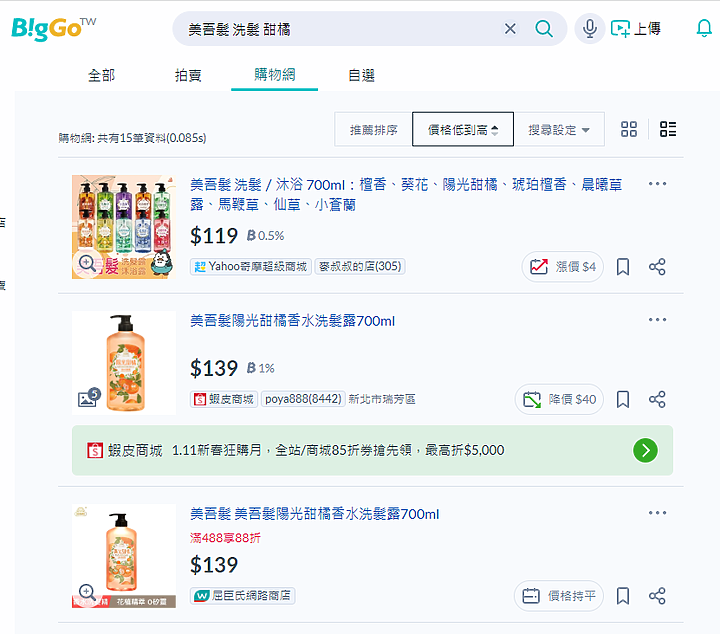View price history 漲價 $4

pyautogui.click(x=562, y=267)
